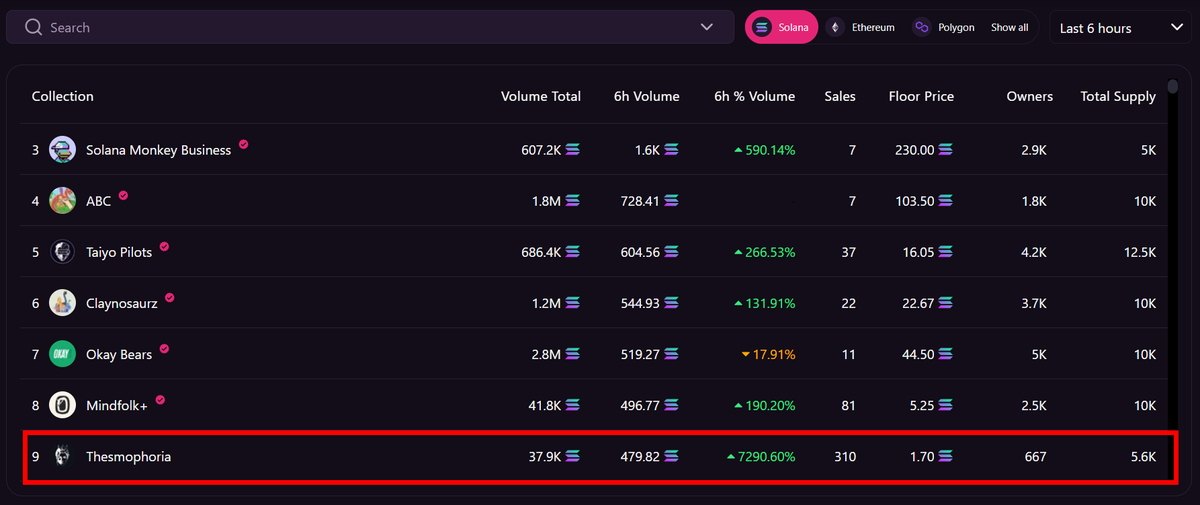The width and height of the screenshot is (1200, 505).
Task: Open Solana Monkey Business collection link
Action: point(158,150)
